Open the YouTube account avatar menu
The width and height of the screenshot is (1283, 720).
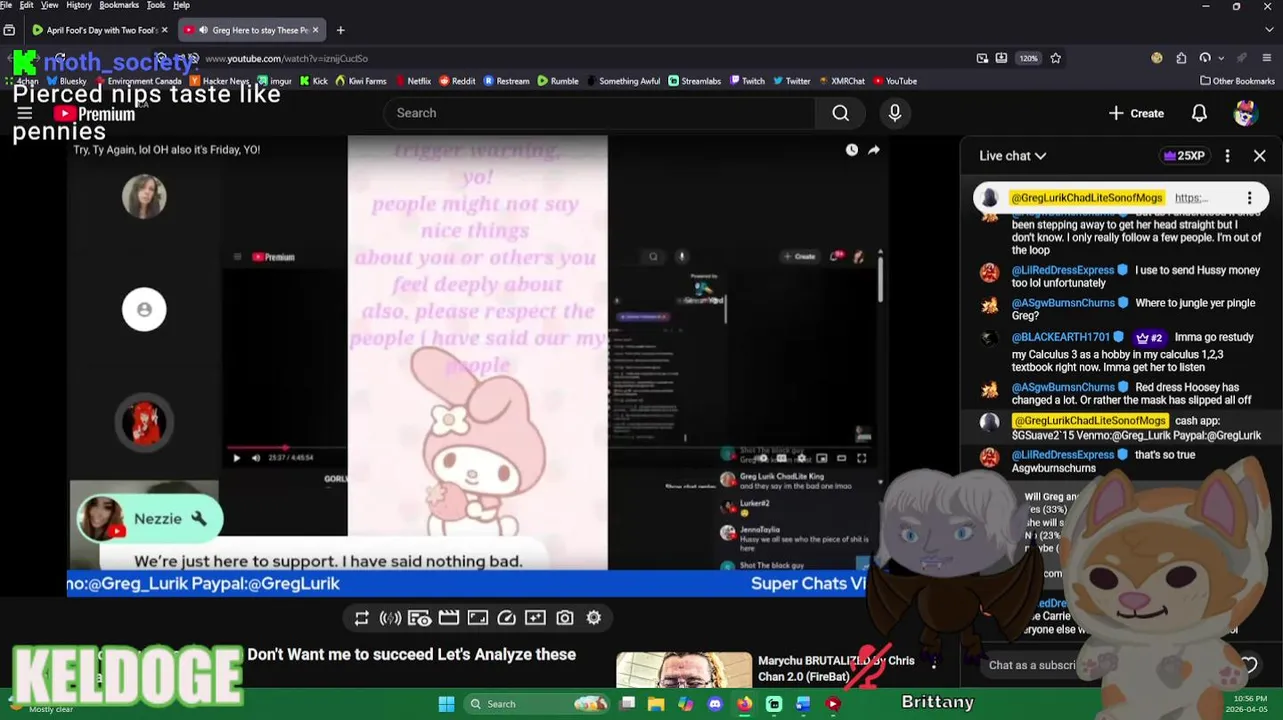pos(1245,113)
